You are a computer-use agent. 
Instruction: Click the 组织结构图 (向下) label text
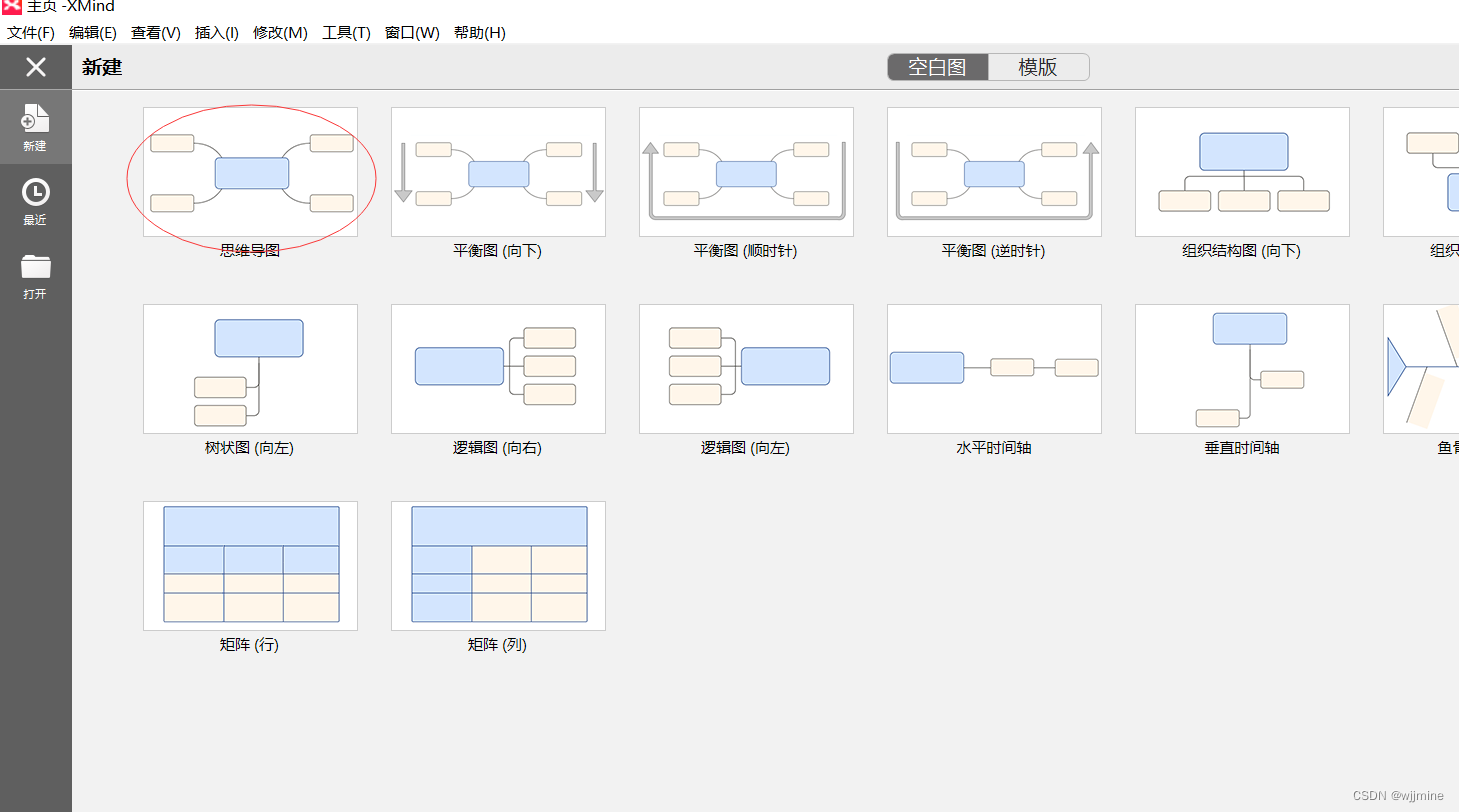click(1242, 251)
